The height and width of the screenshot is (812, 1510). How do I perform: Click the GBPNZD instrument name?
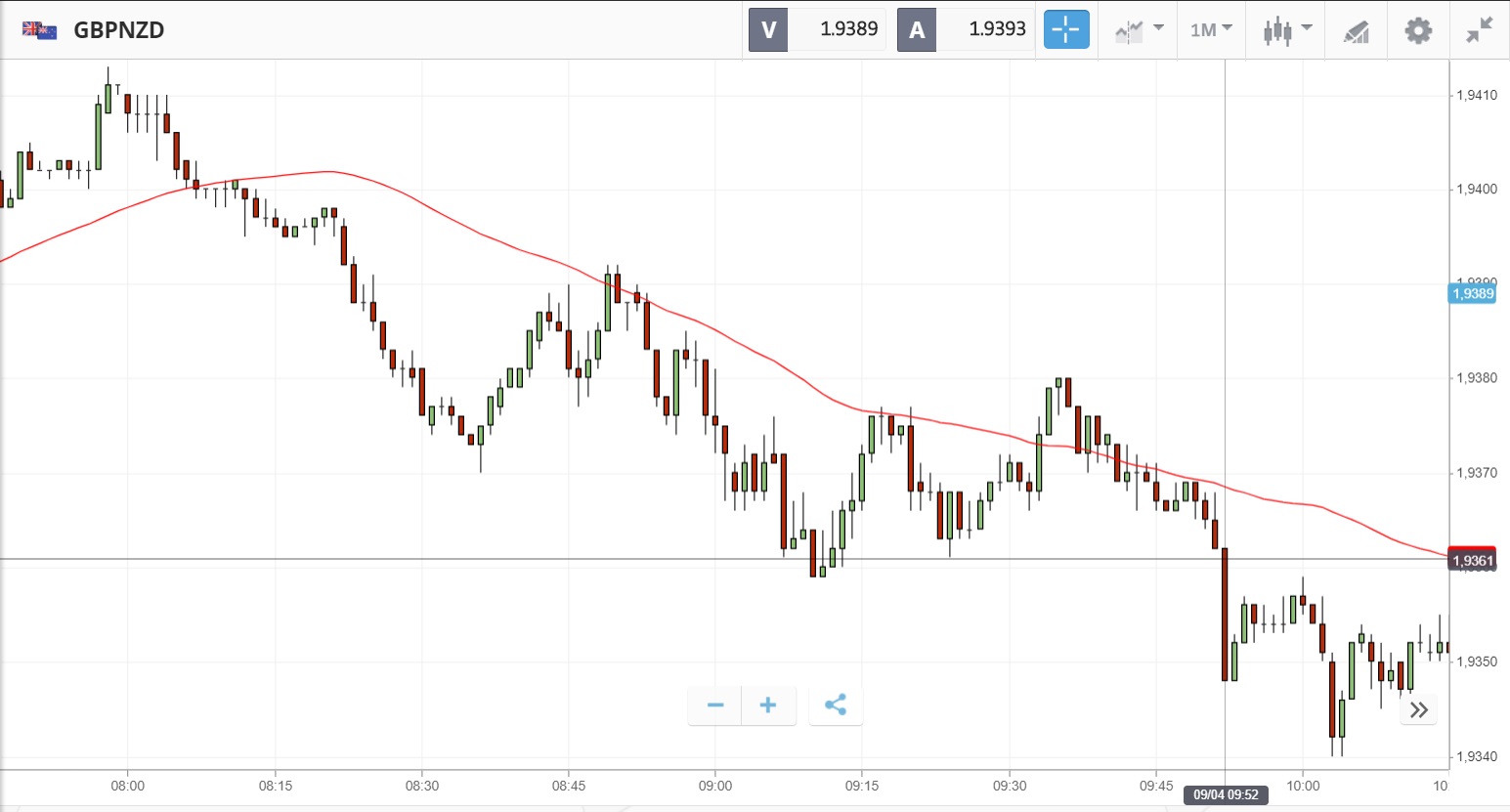(x=119, y=29)
